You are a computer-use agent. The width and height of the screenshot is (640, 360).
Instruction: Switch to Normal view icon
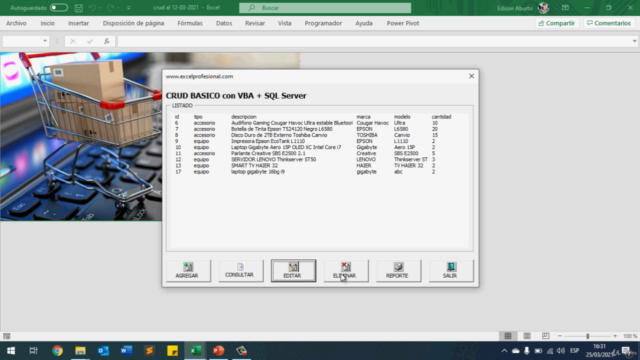click(508, 336)
